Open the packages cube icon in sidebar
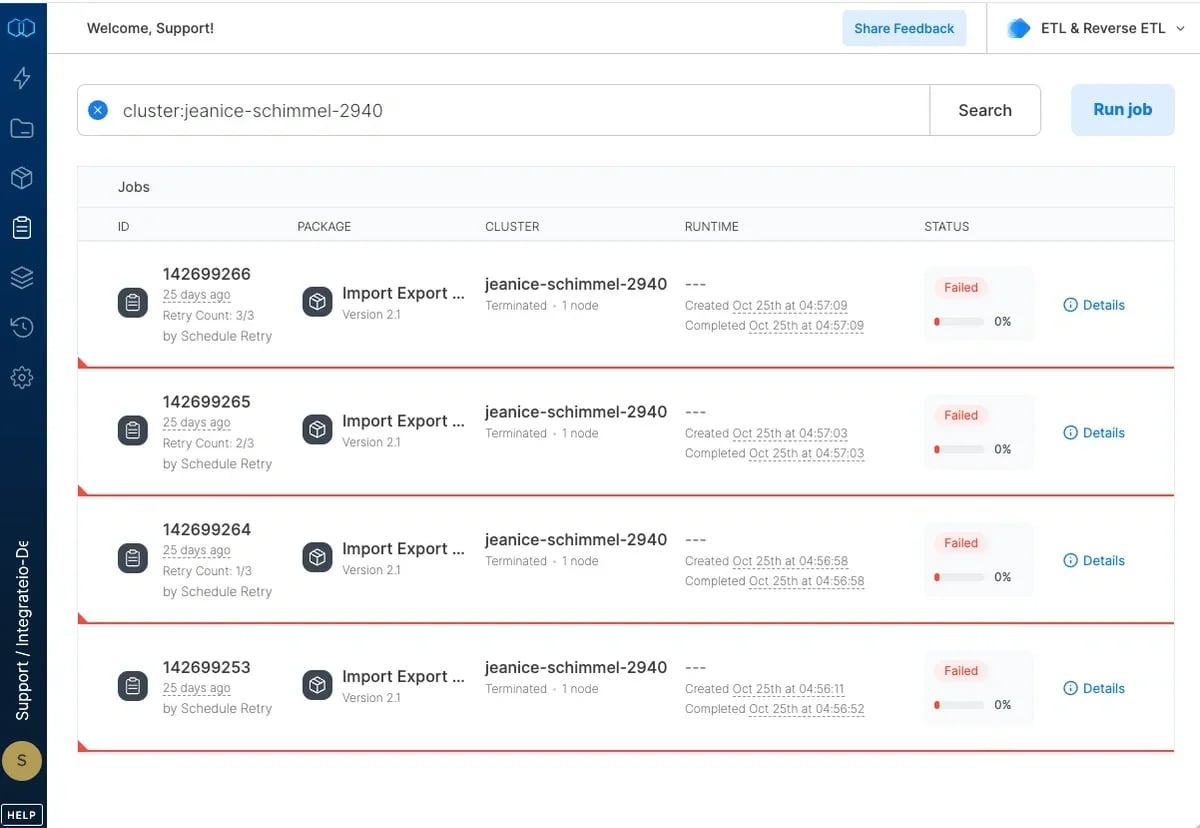1200x828 pixels. click(22, 178)
